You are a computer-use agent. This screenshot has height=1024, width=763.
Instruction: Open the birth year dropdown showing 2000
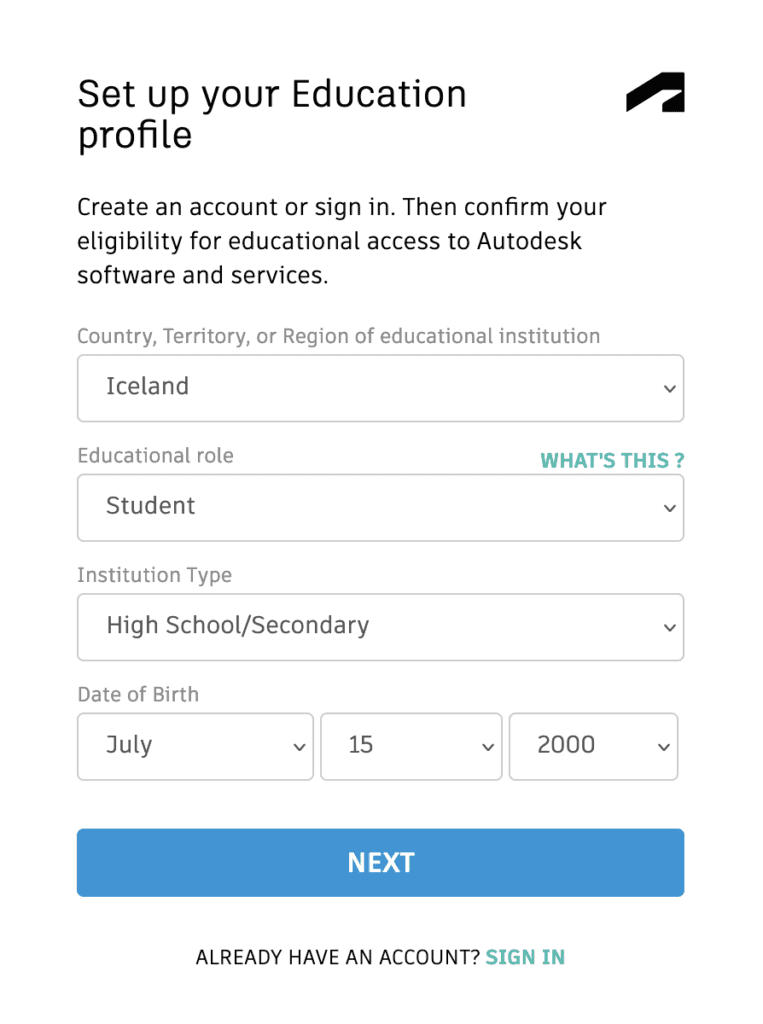tap(593, 746)
